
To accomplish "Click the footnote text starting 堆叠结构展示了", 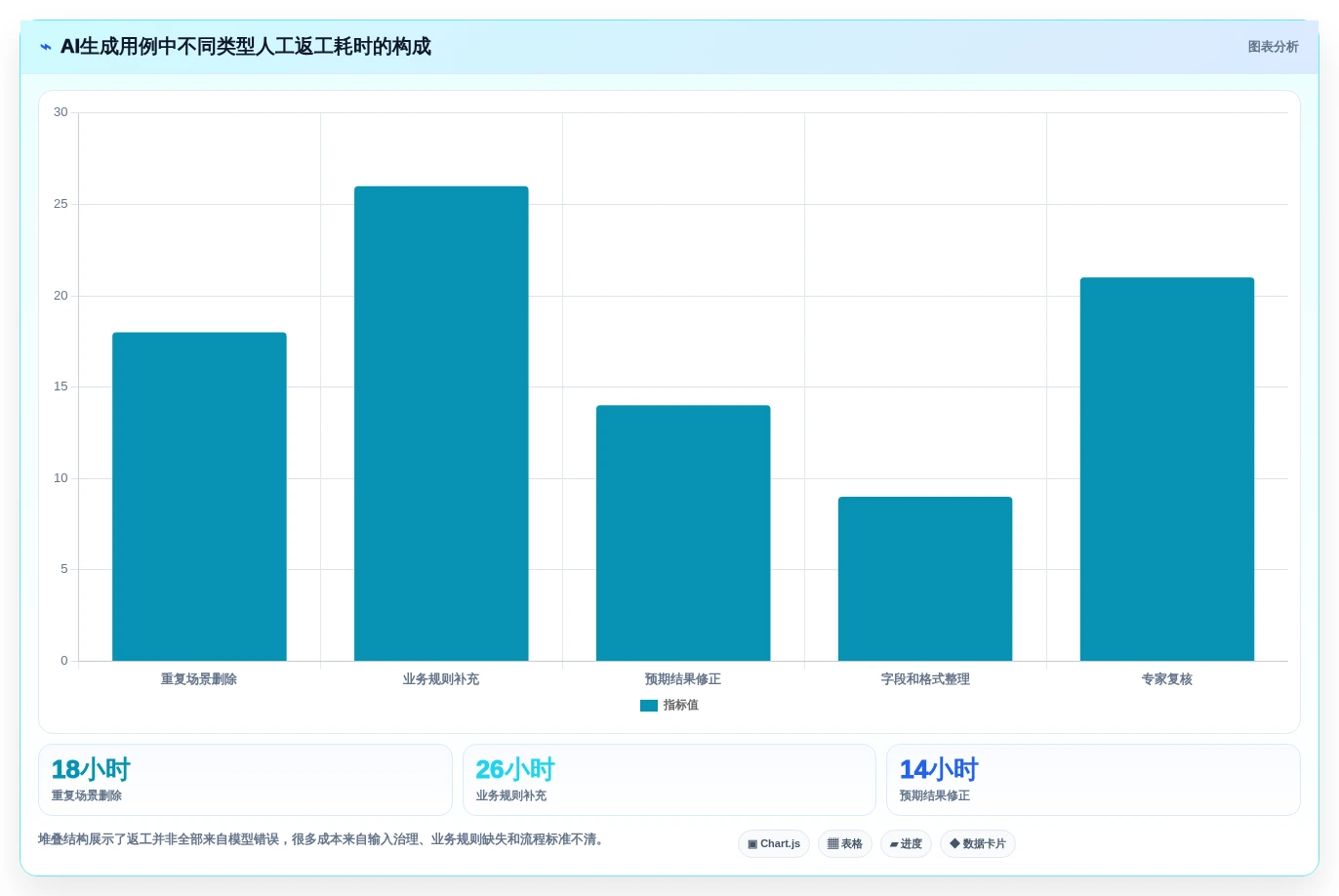I will [323, 839].
